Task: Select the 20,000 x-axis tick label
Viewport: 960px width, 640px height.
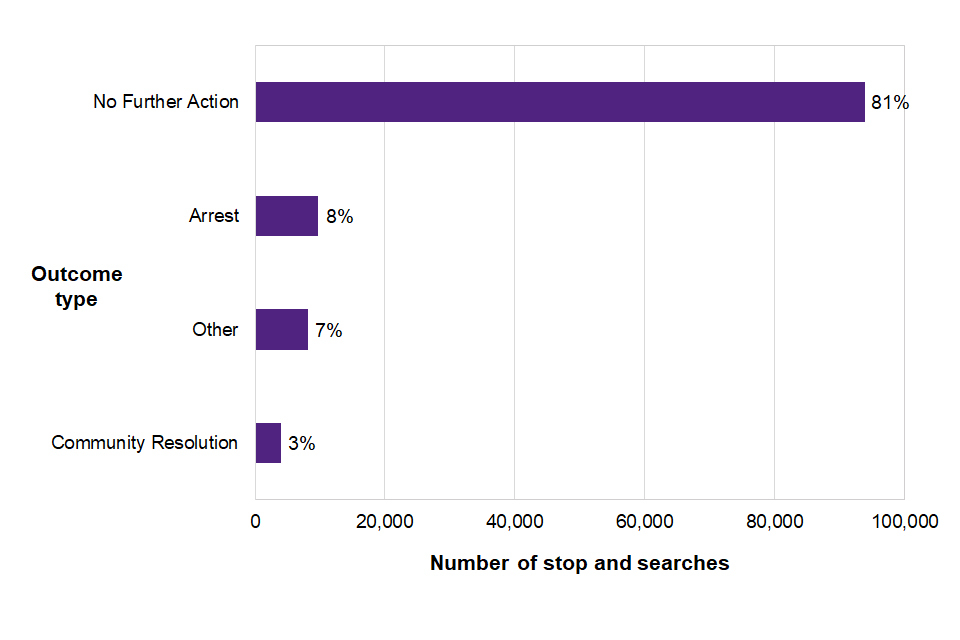Action: 385,521
